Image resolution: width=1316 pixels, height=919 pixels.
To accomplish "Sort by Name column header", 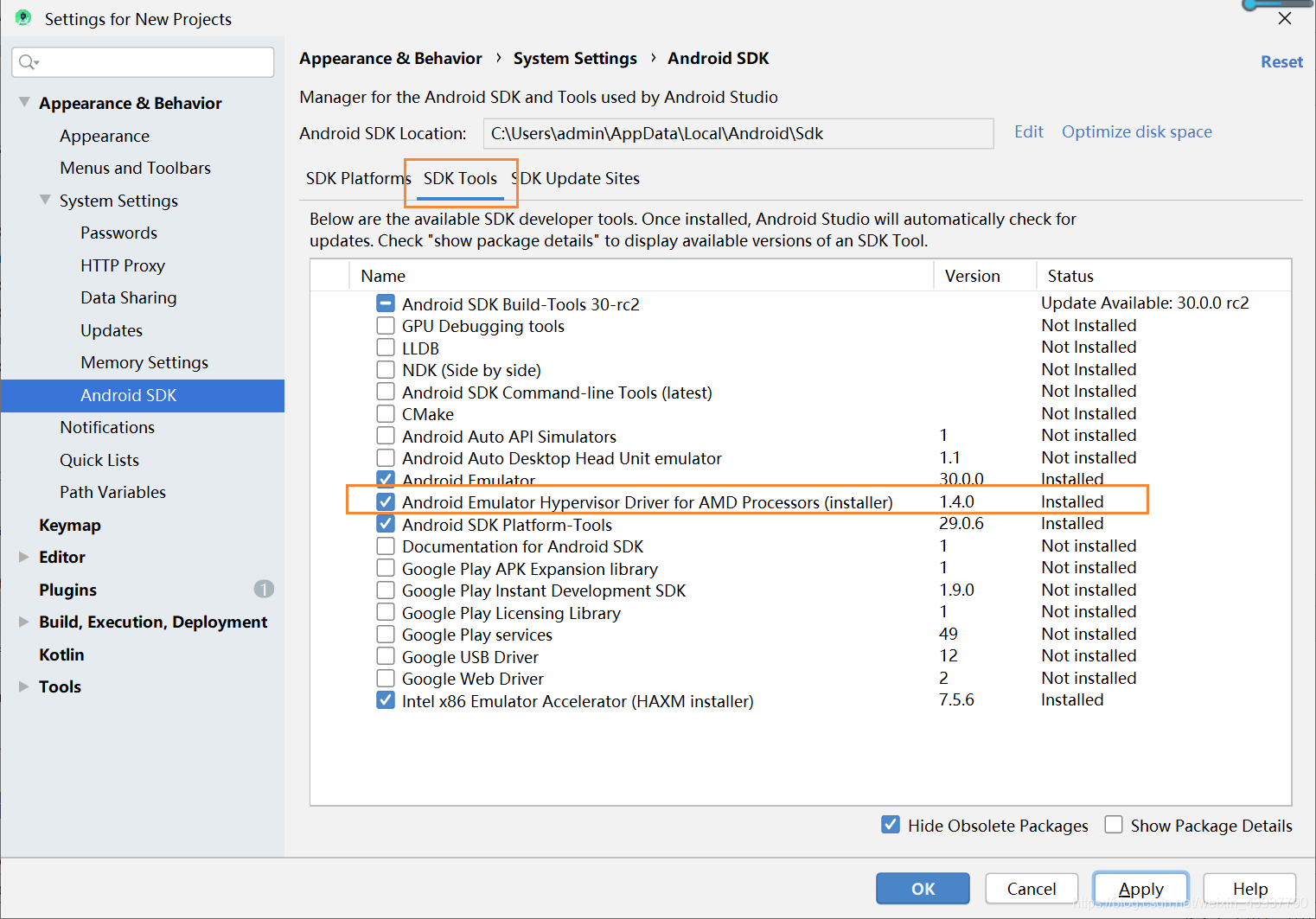I will [x=641, y=276].
